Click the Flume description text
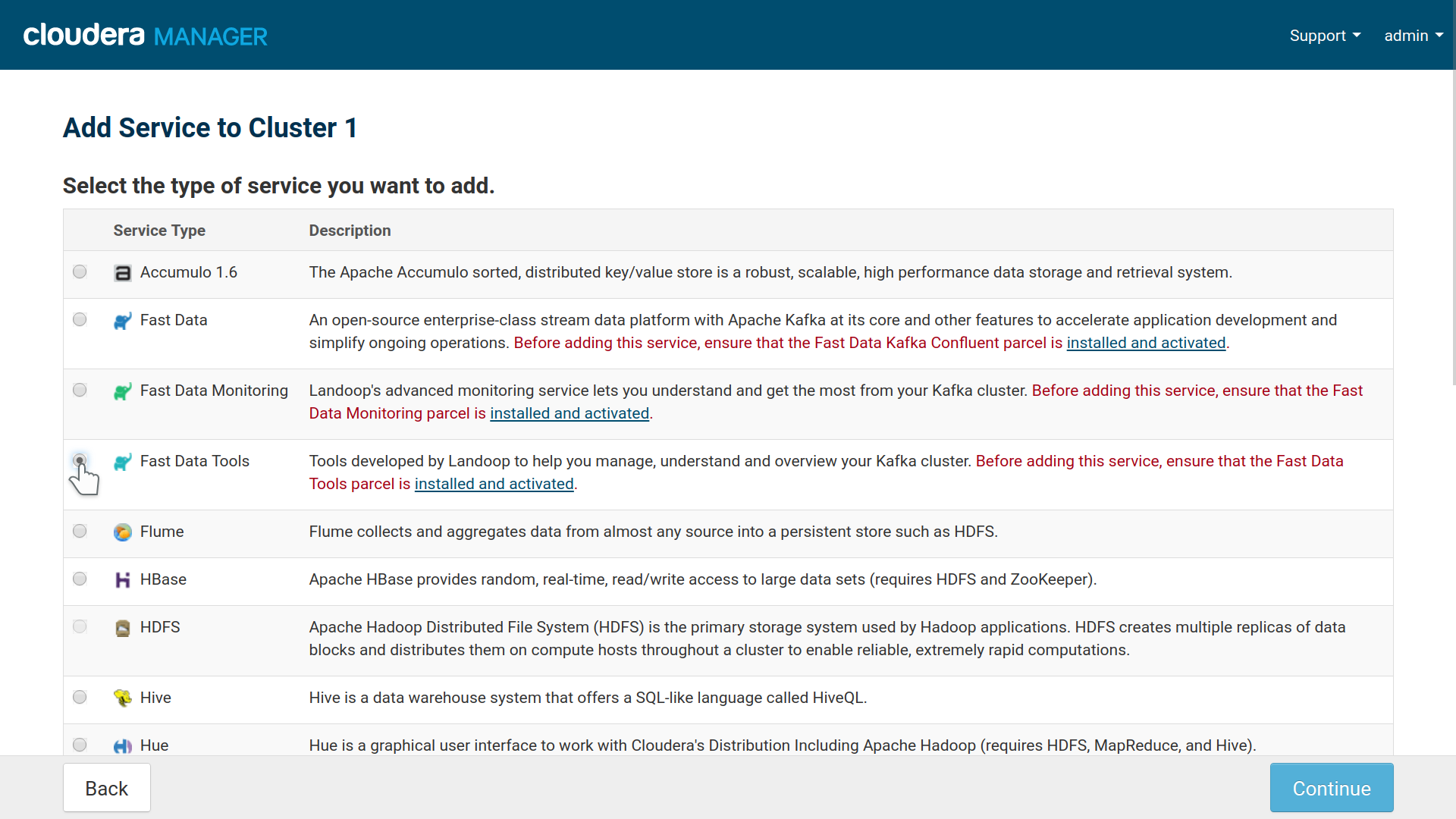The image size is (1456, 819). click(x=653, y=532)
